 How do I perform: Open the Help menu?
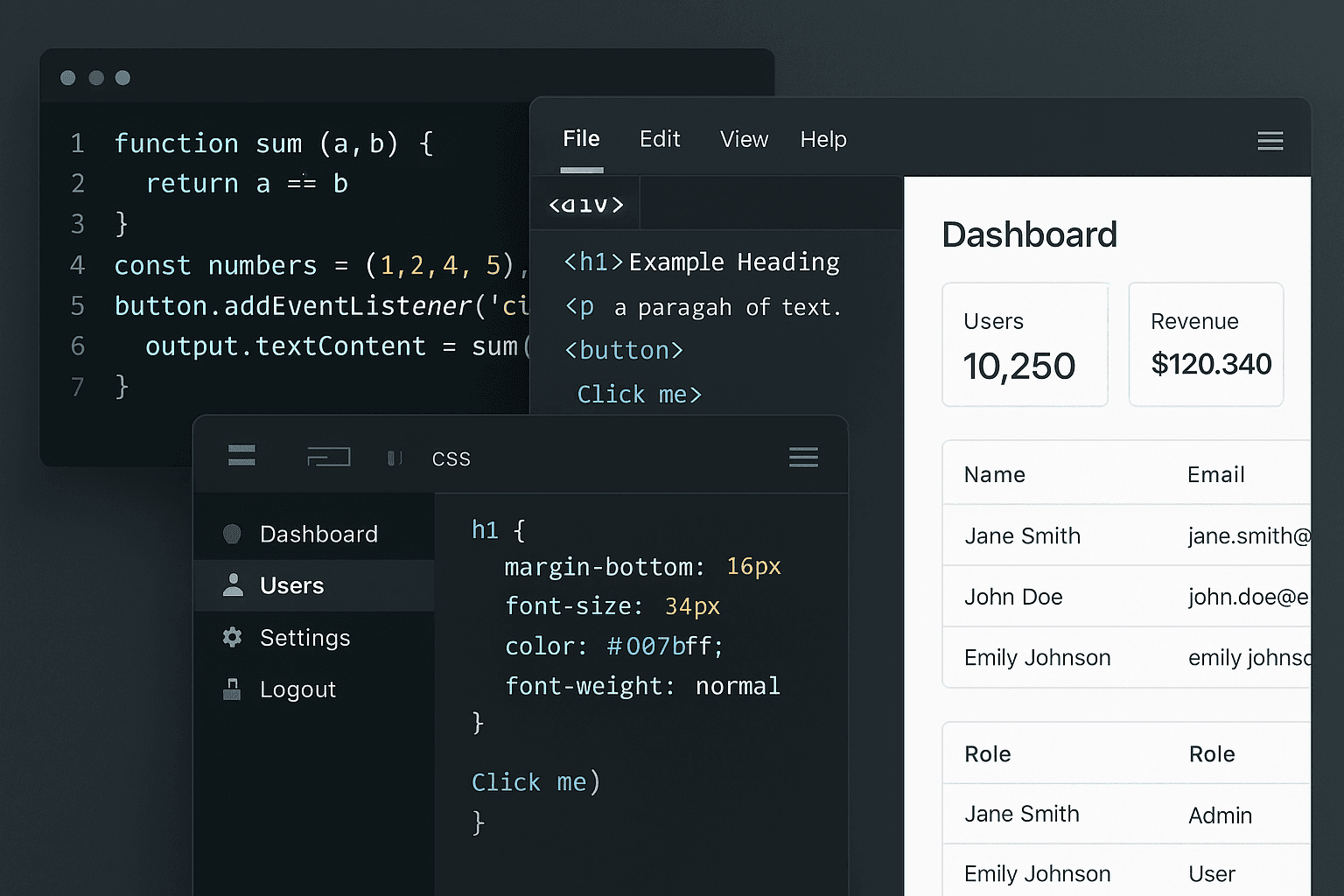click(823, 139)
